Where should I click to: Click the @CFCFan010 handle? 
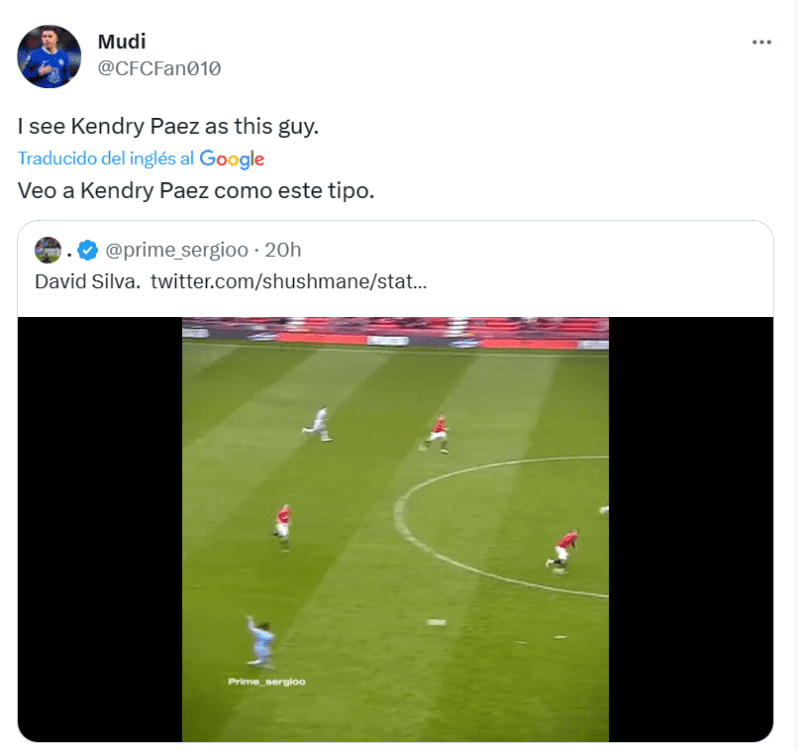coord(159,68)
